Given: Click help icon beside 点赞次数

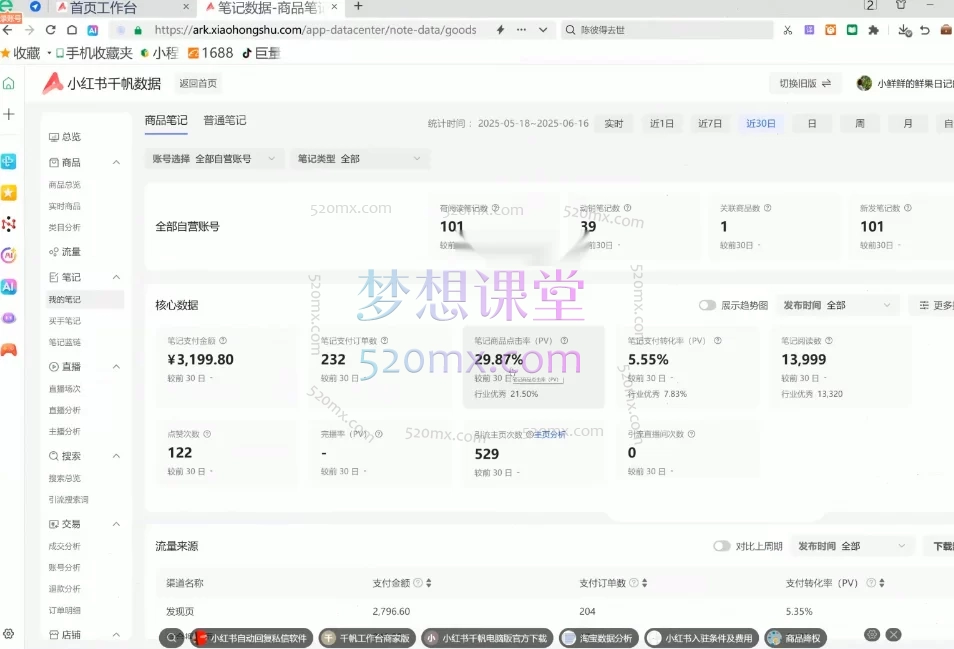Looking at the screenshot, I should [x=207, y=434].
